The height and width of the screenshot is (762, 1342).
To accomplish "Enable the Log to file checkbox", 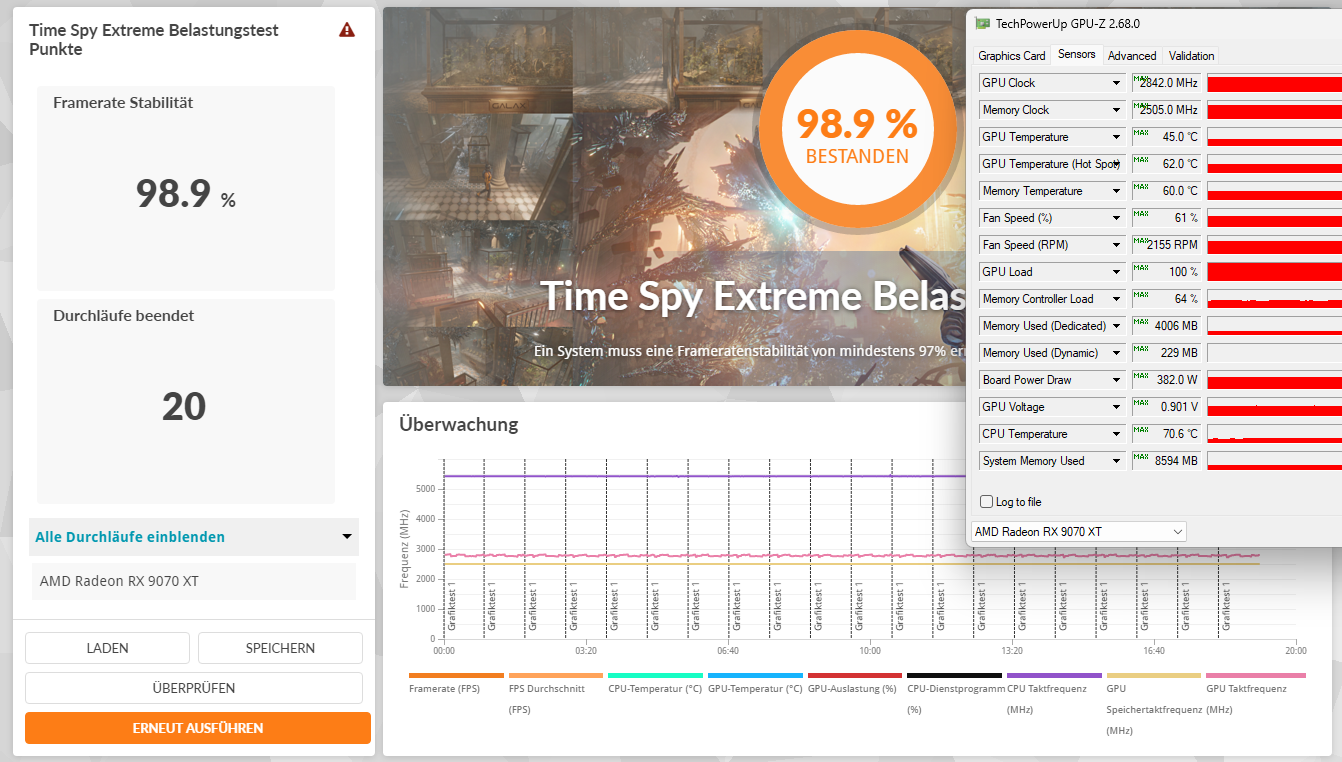I will coord(987,502).
